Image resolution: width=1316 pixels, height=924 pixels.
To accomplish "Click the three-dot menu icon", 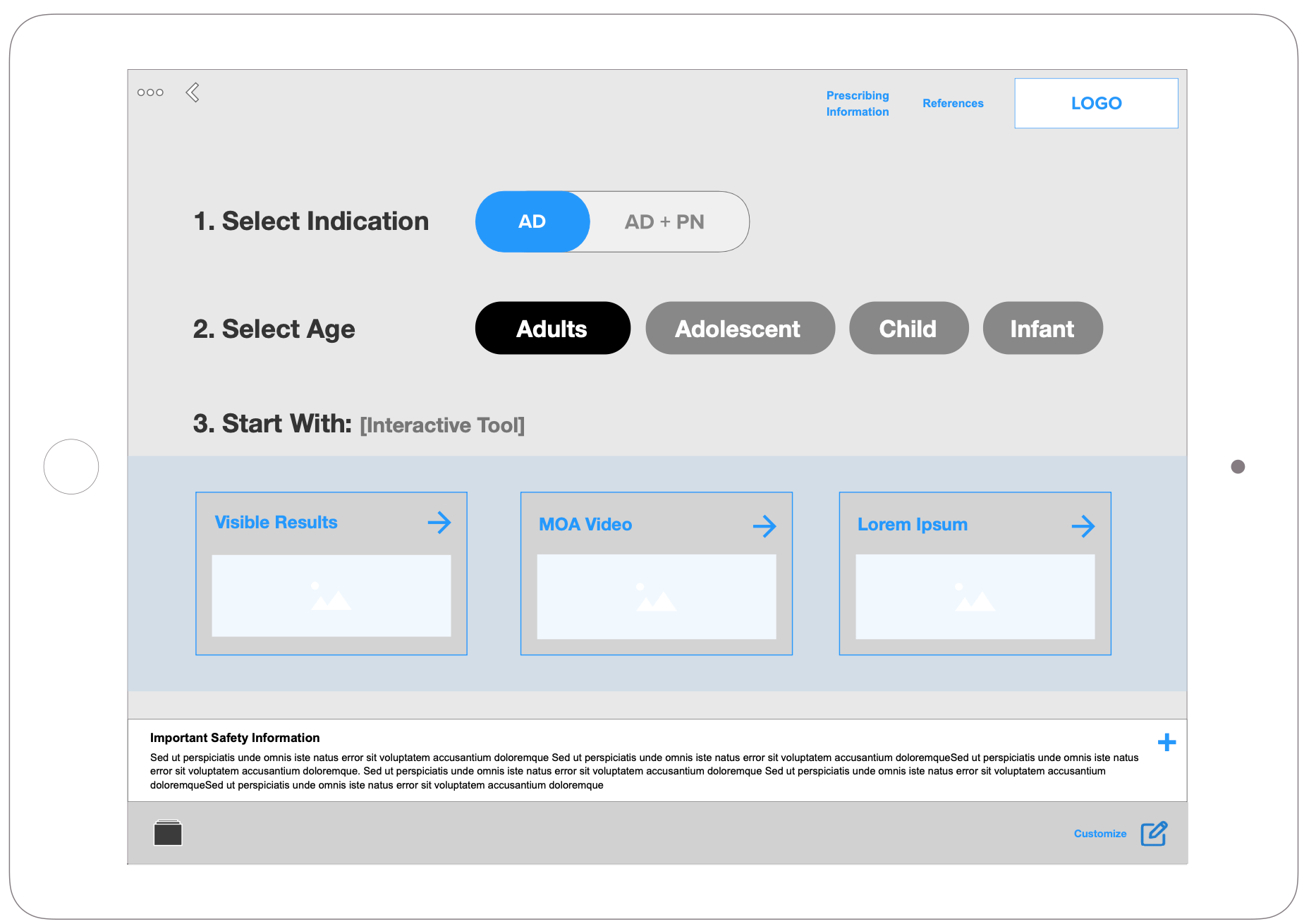I will pyautogui.click(x=150, y=92).
